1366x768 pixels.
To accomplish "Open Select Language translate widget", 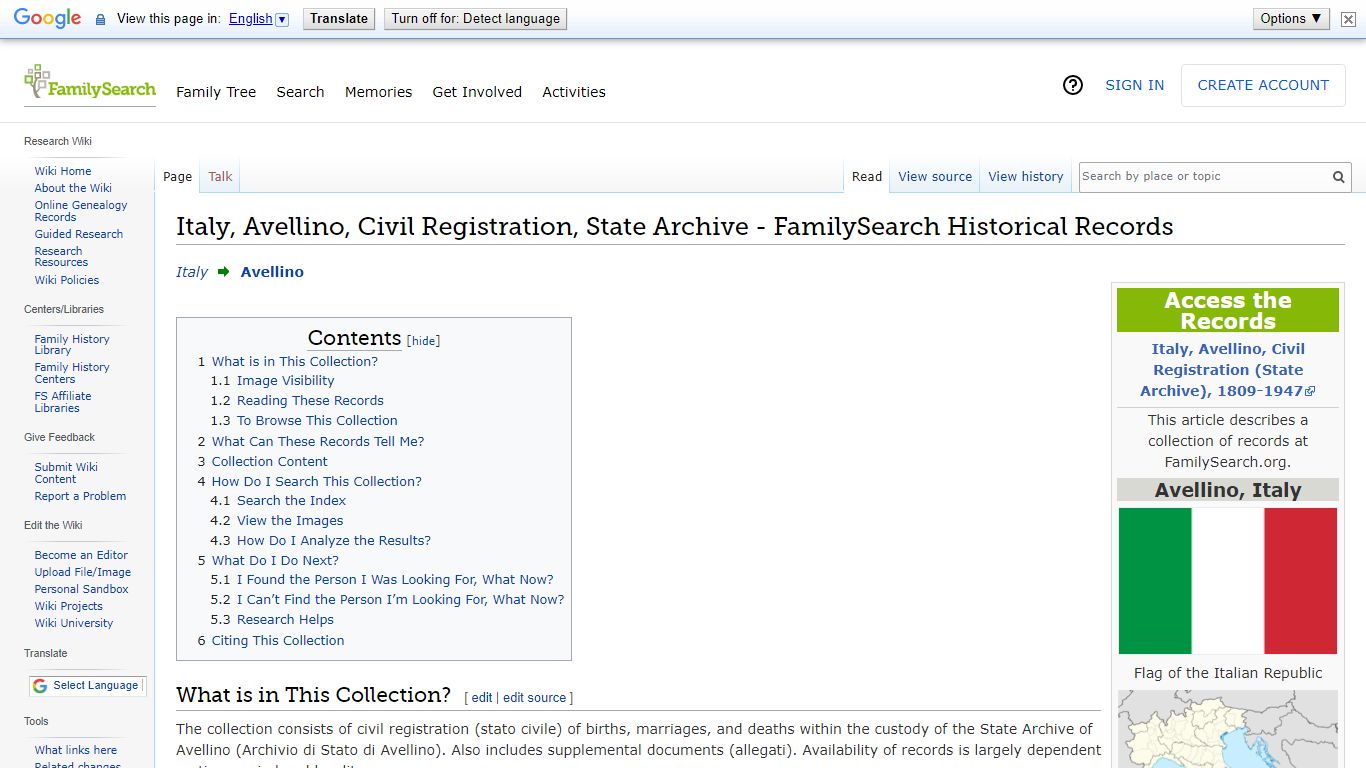I will click(x=87, y=686).
